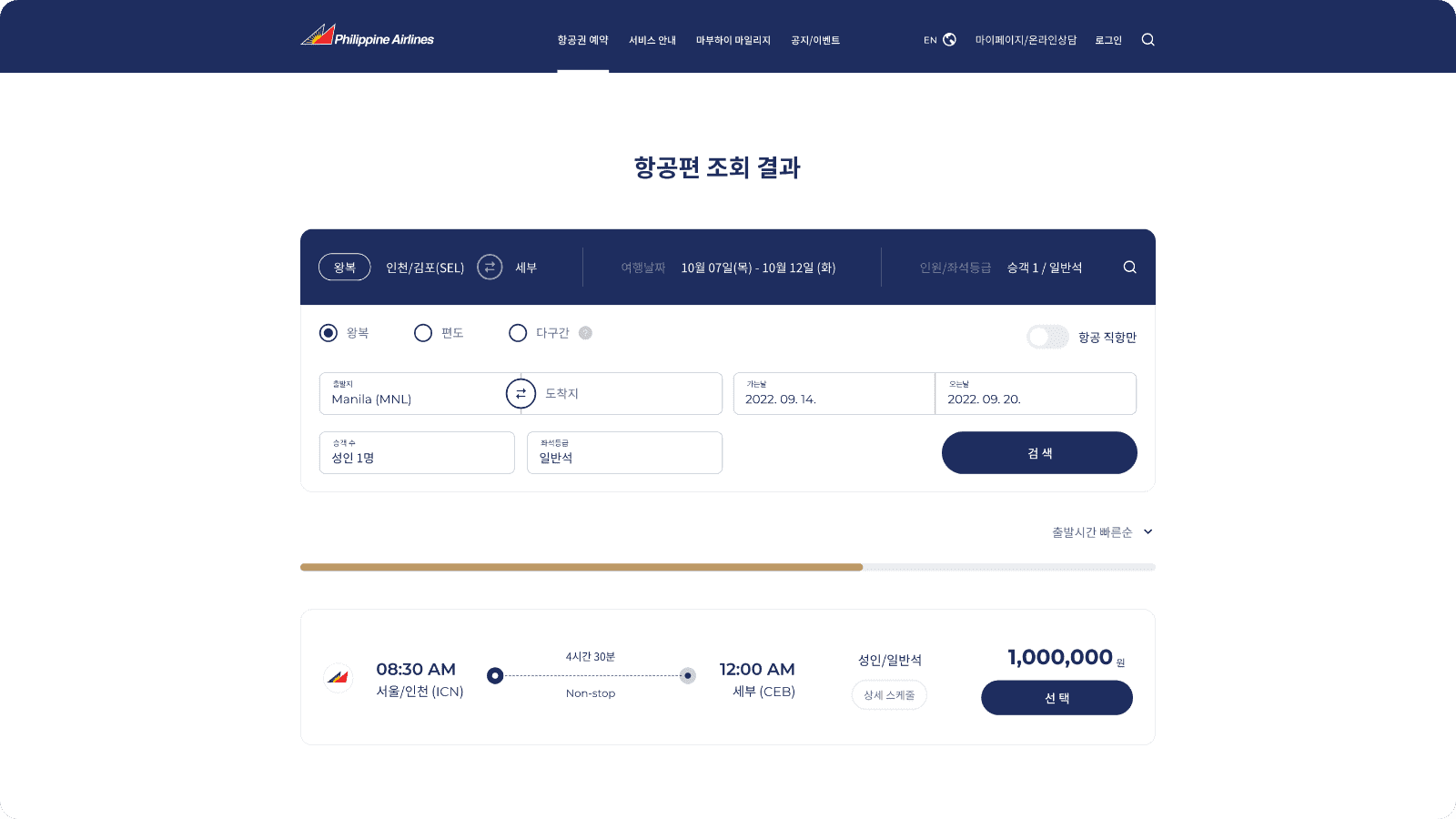Click 인천/김포(SEL) in summary bar
The height and width of the screenshot is (819, 1456).
[x=425, y=268]
